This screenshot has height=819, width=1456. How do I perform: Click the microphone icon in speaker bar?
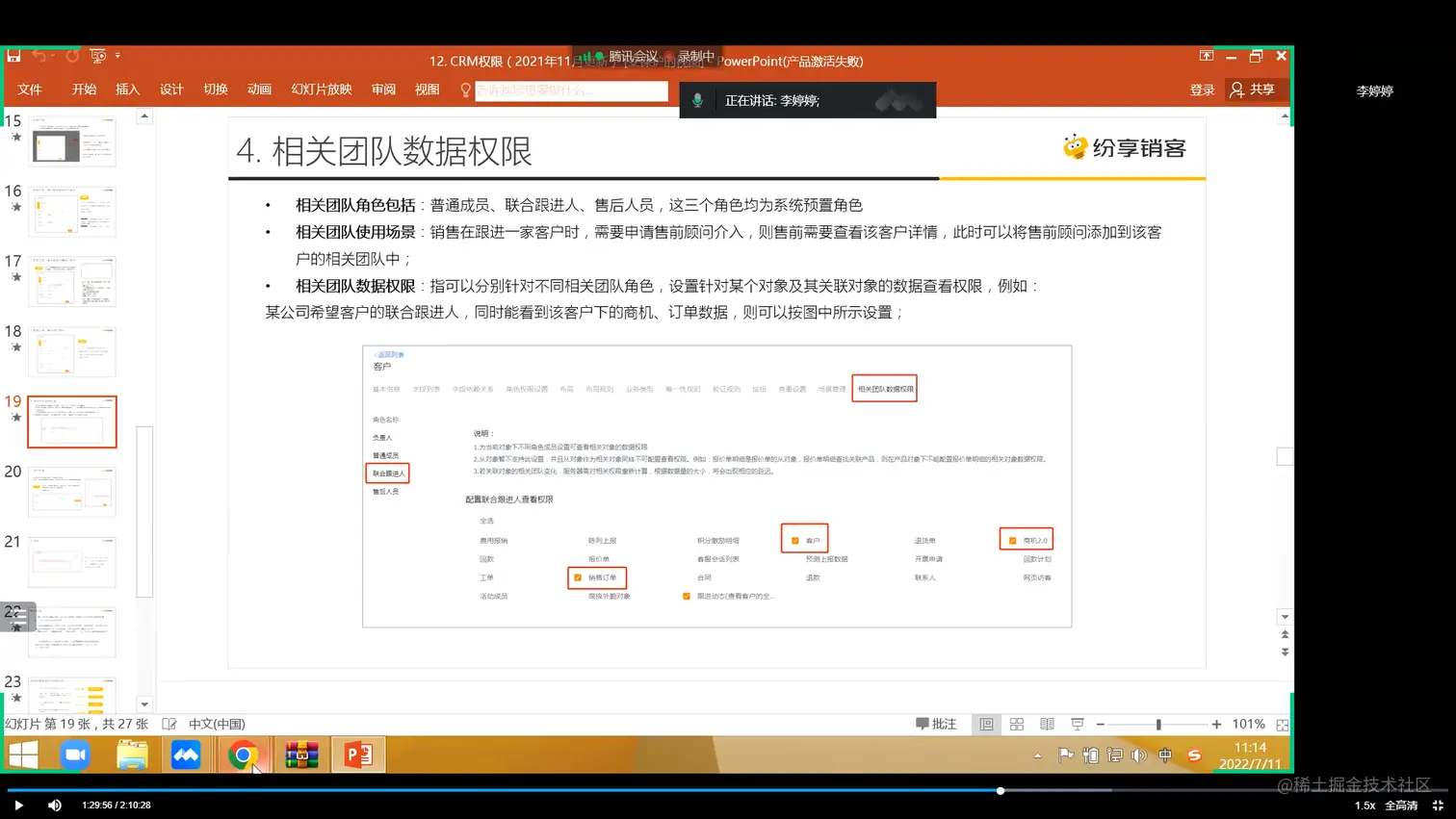697,100
